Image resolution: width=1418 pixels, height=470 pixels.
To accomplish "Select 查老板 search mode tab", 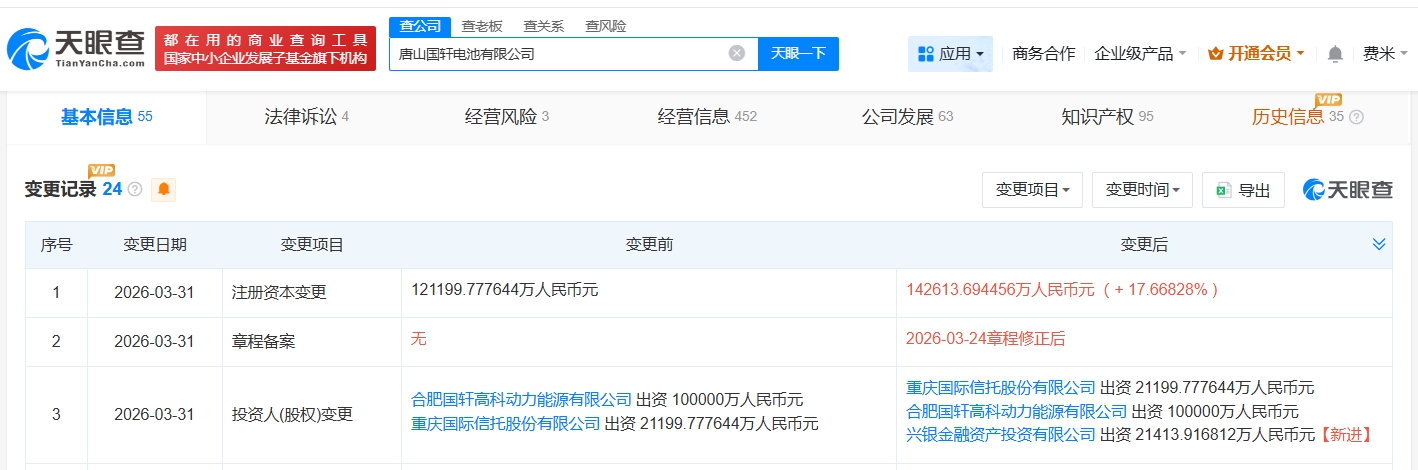I will point(482,26).
